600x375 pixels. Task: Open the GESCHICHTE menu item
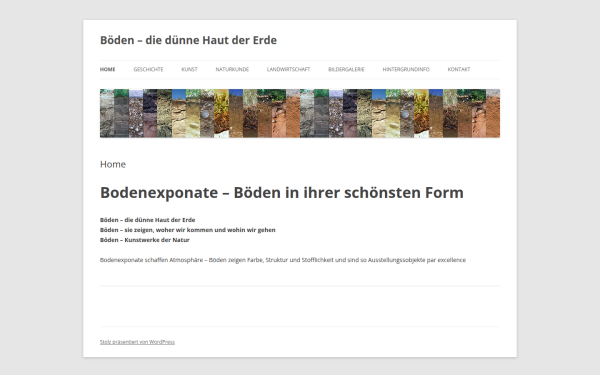pos(148,69)
